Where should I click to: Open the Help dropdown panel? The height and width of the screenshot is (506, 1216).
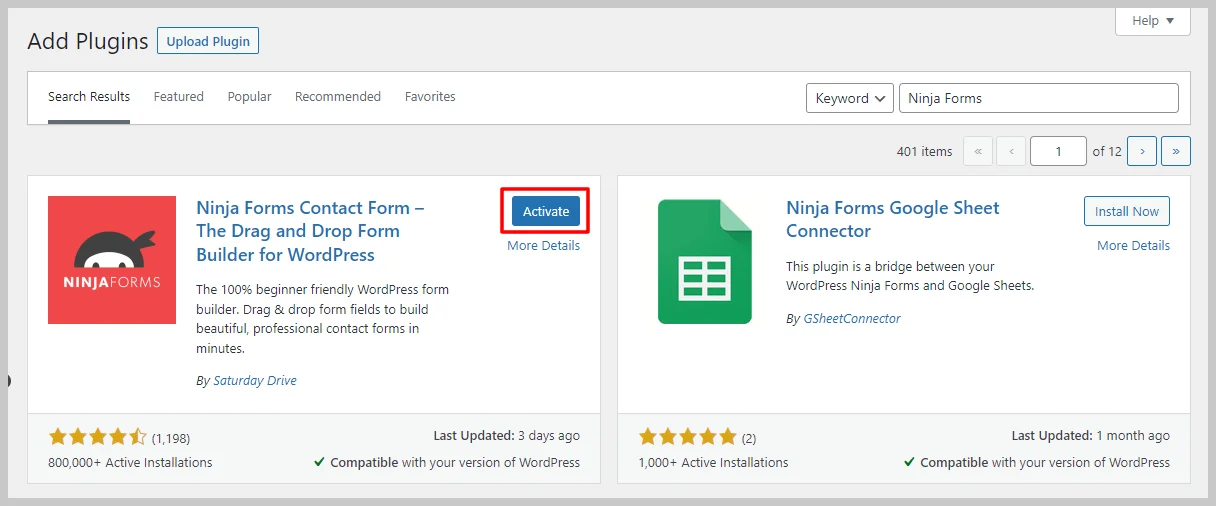click(1152, 21)
